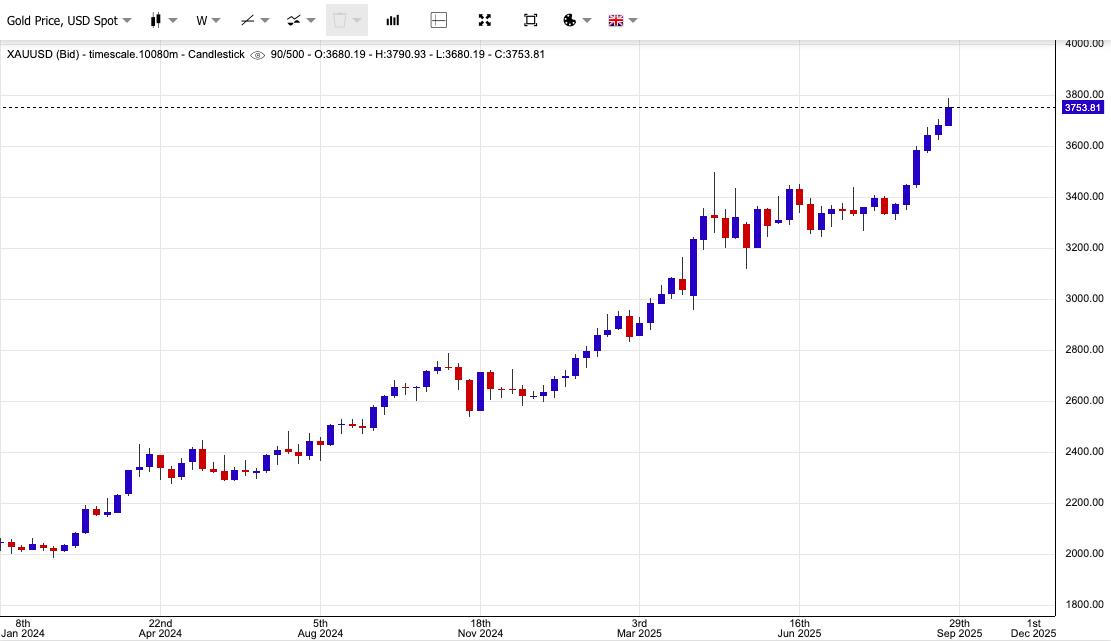This screenshot has width=1111, height=641.
Task: Expand the drawing tools dropdown arrow
Action: click(265, 21)
